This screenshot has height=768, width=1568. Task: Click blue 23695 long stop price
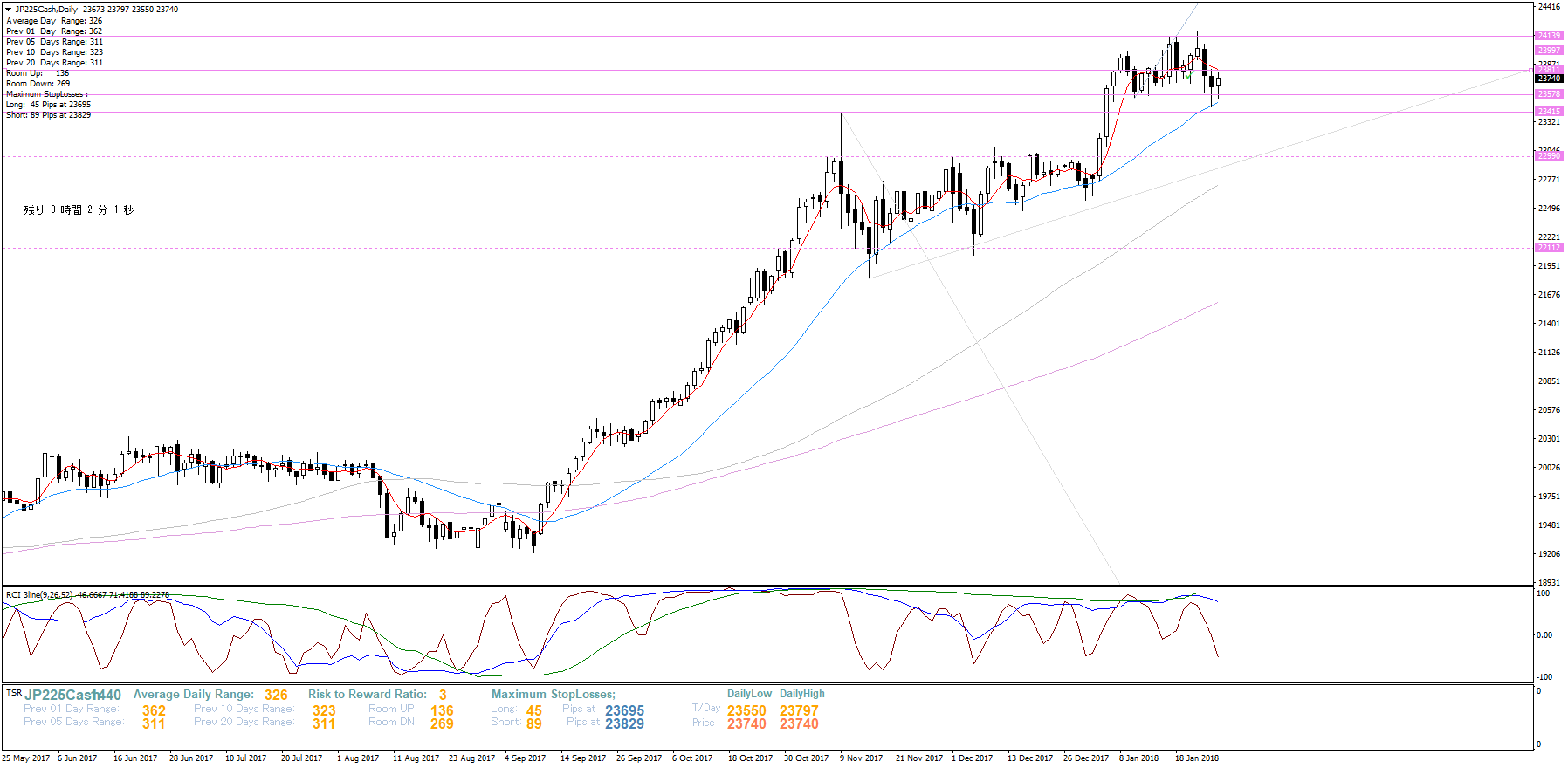[624, 711]
